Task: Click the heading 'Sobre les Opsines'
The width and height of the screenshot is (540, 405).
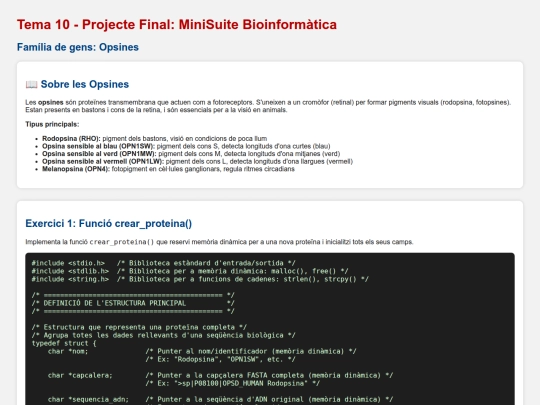Action: [x=85, y=84]
